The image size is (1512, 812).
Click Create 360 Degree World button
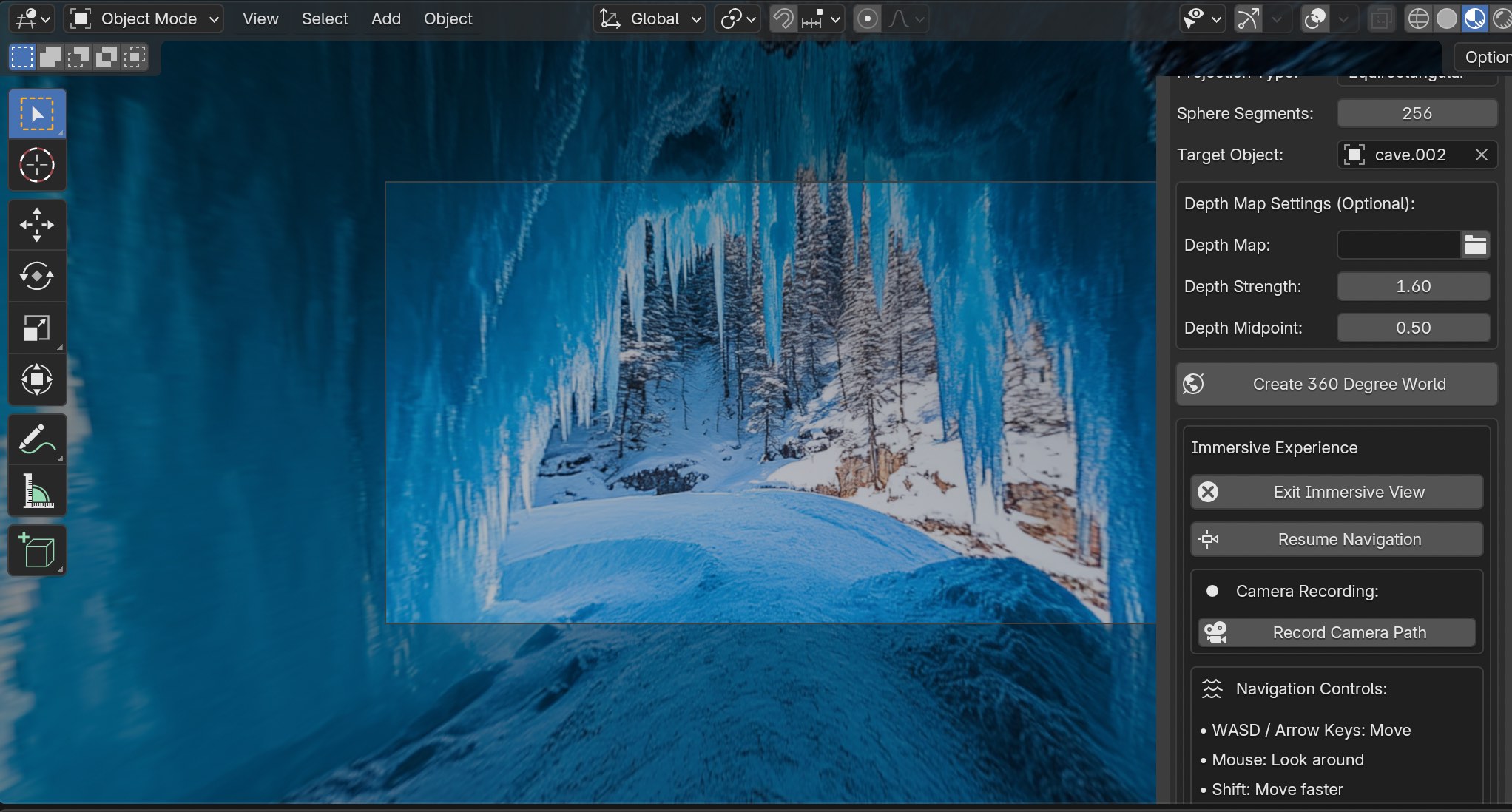[x=1337, y=384]
